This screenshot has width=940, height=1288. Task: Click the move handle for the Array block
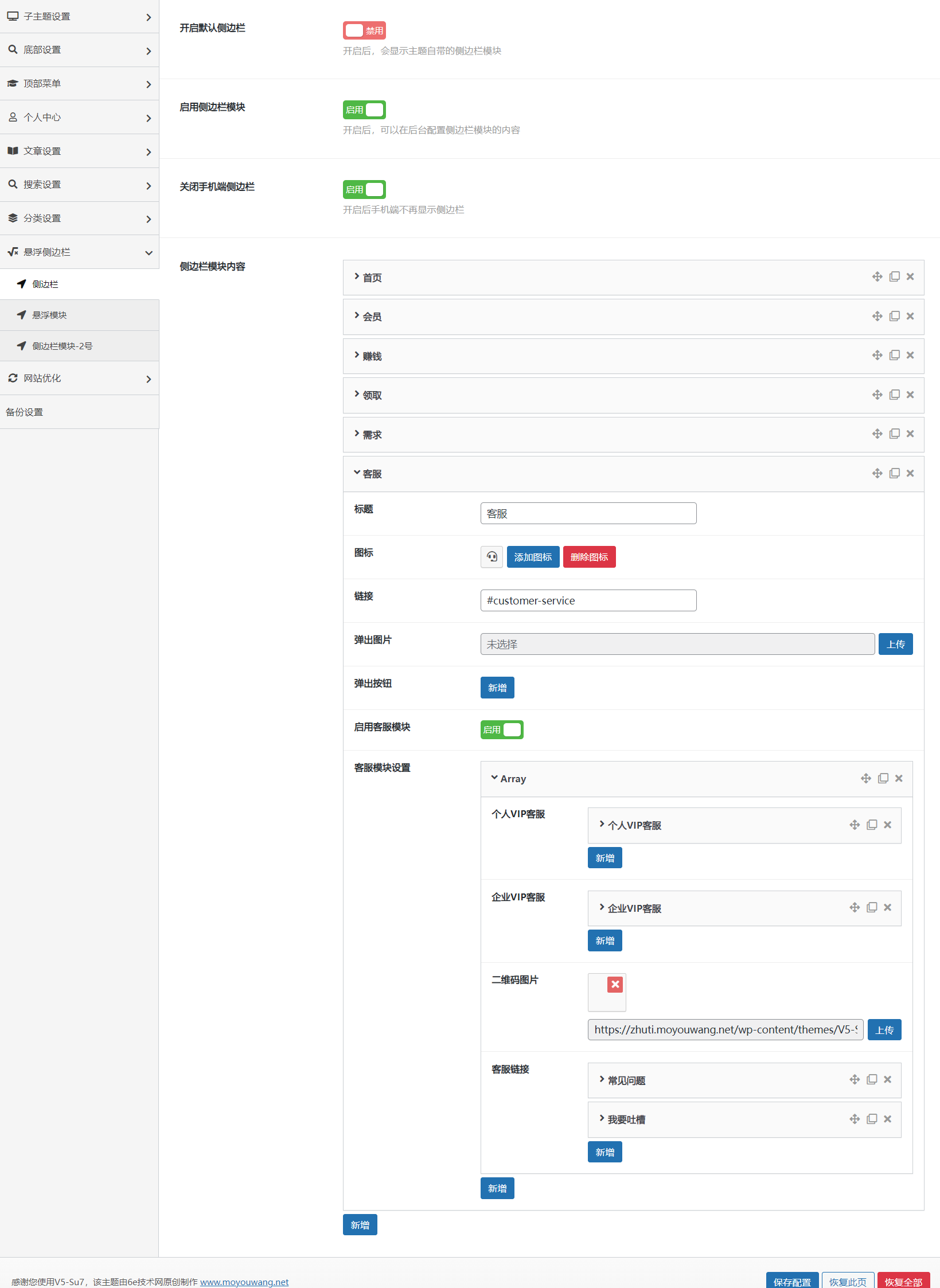(865, 778)
